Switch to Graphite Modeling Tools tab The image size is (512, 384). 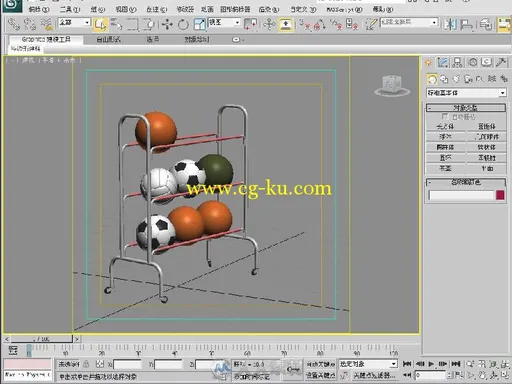46,39
